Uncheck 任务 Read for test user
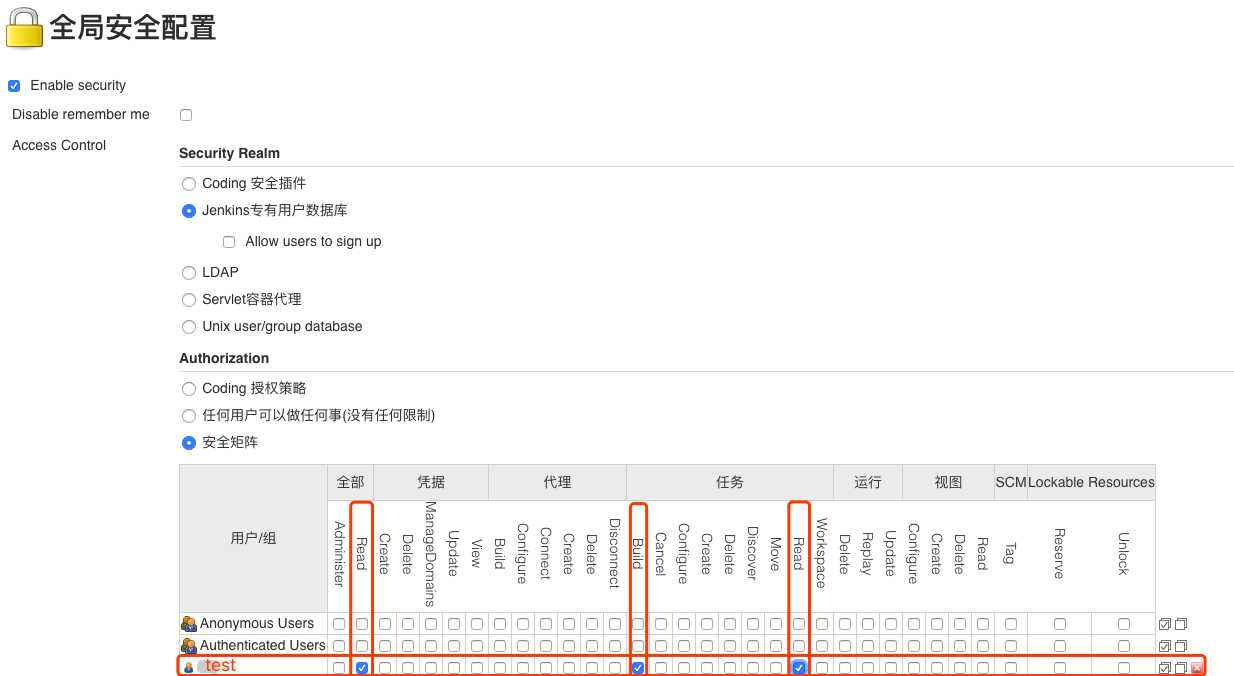 click(799, 668)
